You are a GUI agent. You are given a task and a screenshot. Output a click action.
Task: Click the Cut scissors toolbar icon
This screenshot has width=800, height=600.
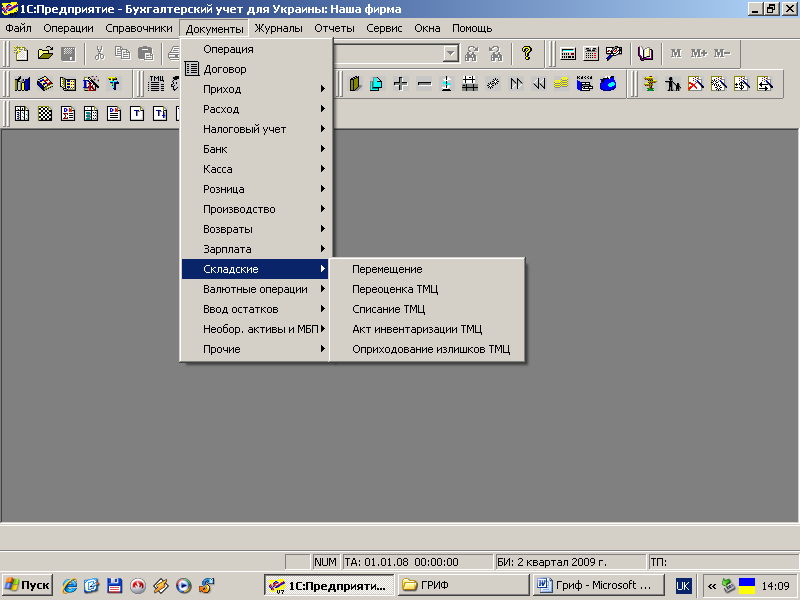pos(99,54)
